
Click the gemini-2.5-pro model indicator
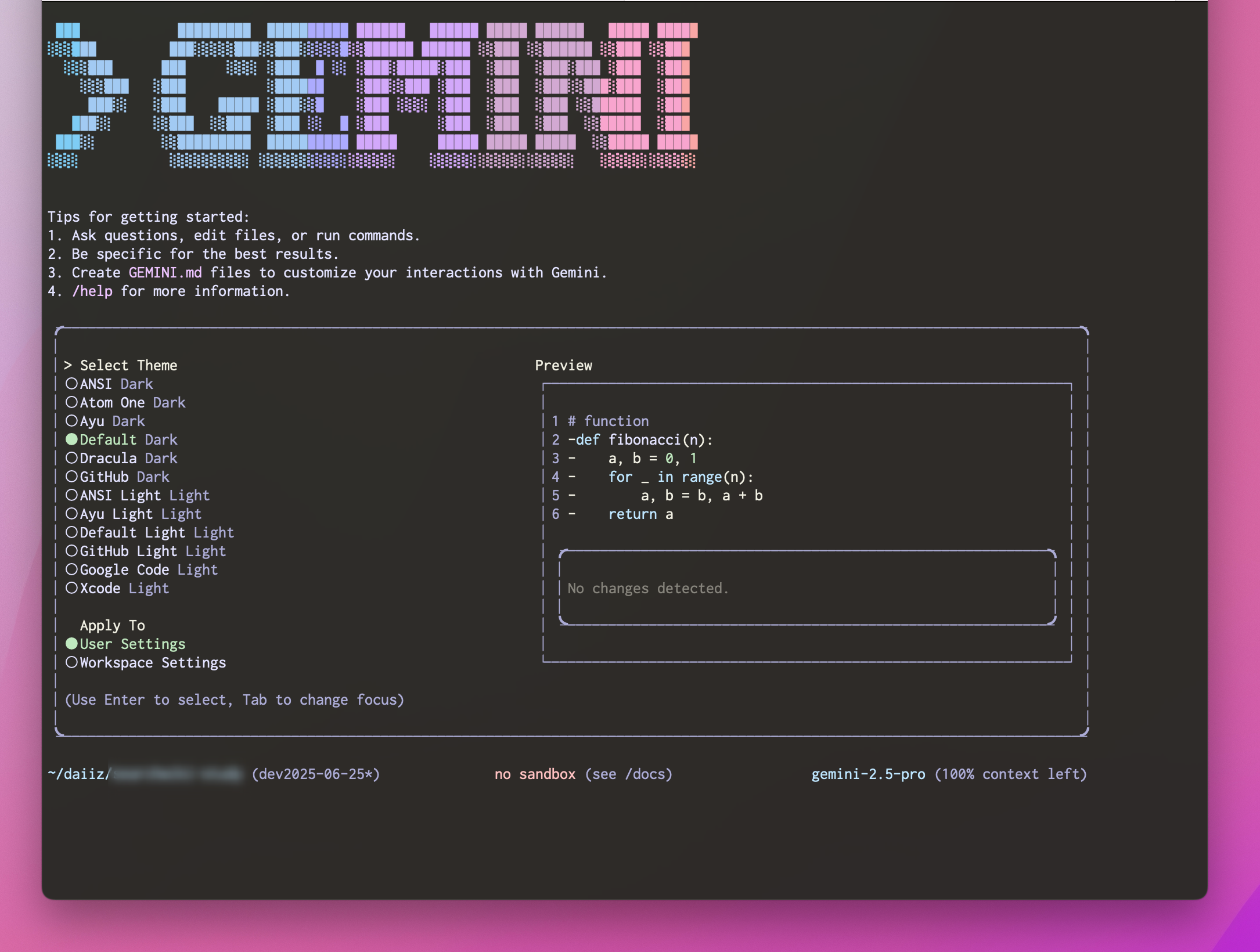[x=867, y=774]
